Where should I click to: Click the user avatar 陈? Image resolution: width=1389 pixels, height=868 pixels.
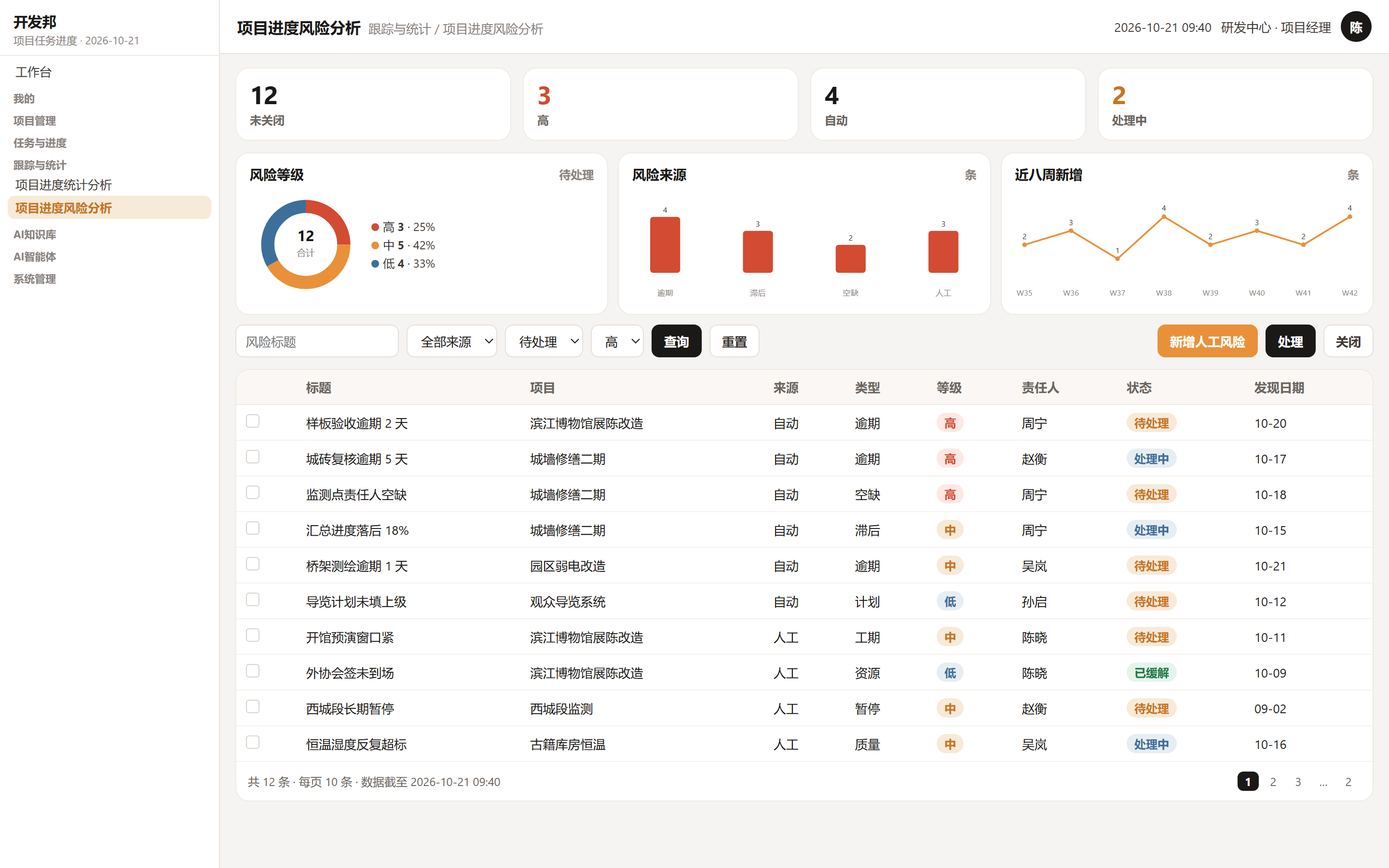1356,27
